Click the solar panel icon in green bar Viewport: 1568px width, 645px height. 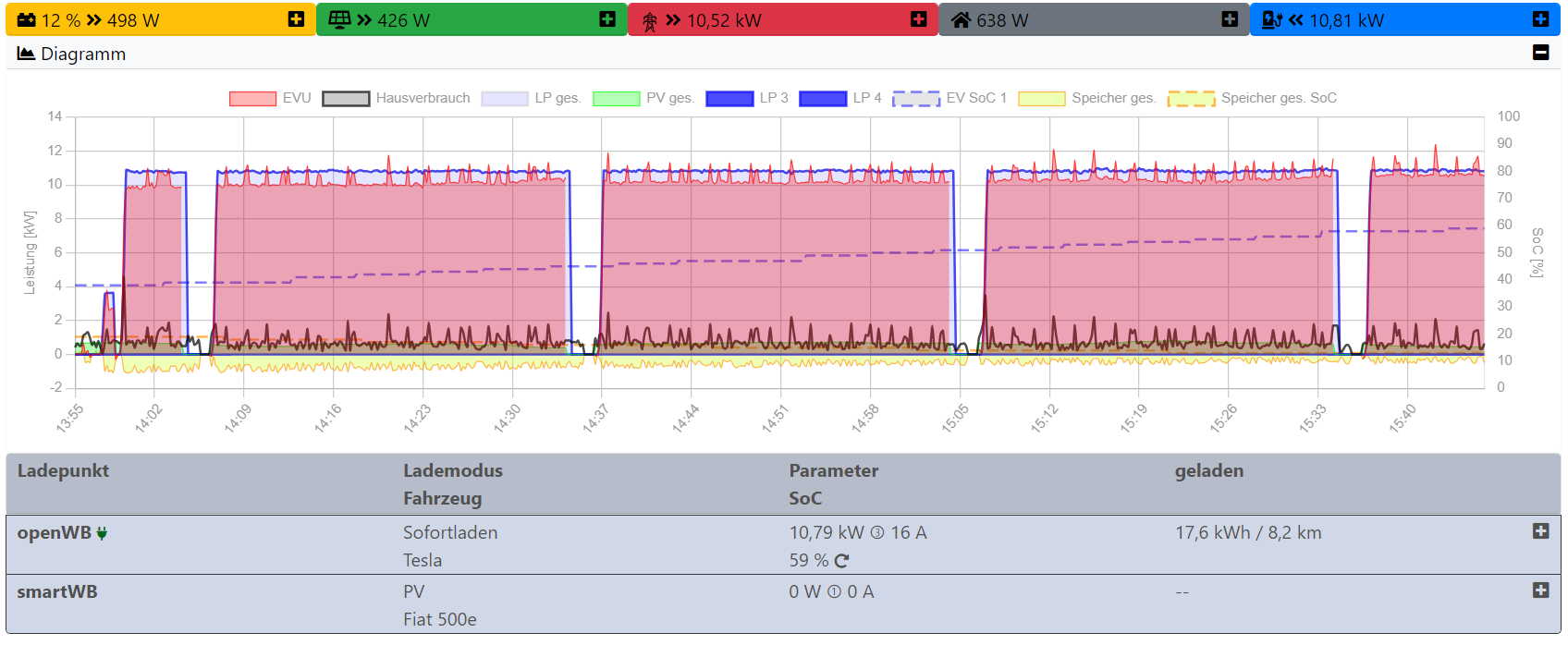[340, 19]
